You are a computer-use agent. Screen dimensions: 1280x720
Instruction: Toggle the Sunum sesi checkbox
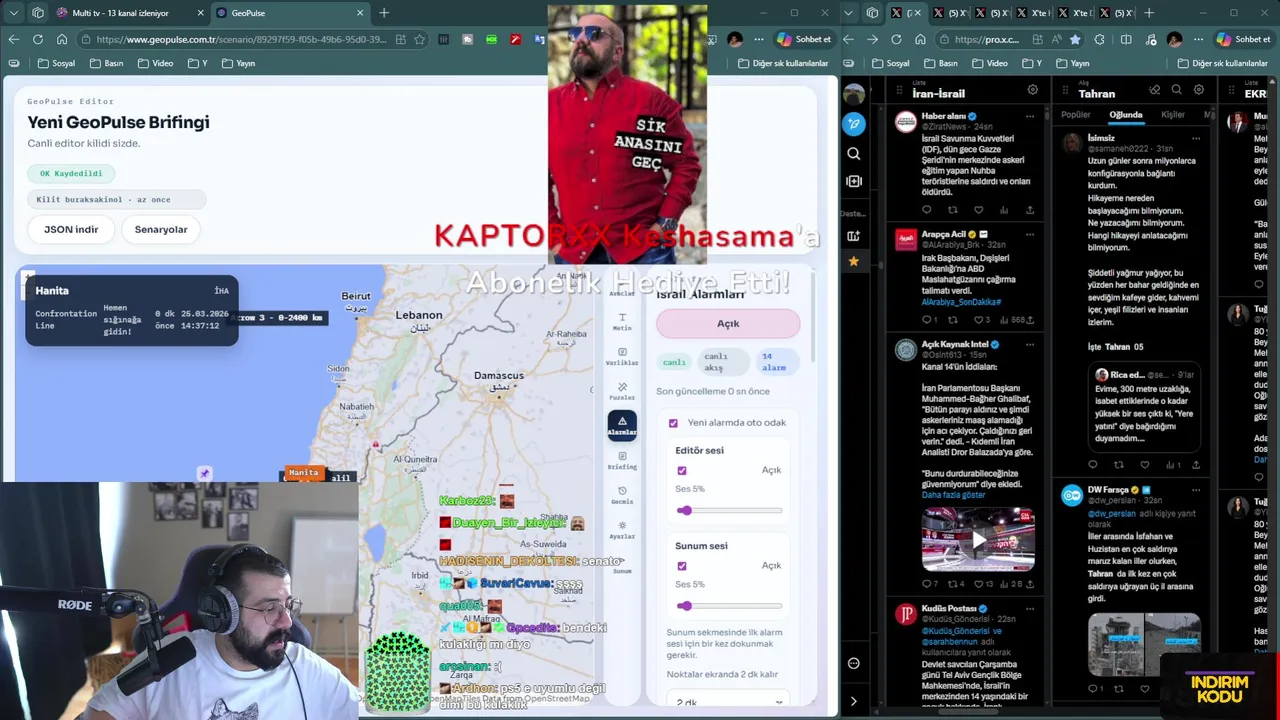(682, 566)
